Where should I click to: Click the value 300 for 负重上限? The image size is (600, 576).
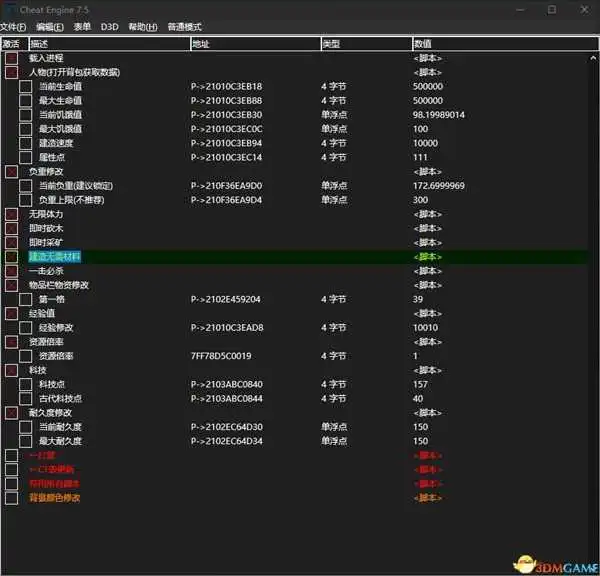point(420,200)
